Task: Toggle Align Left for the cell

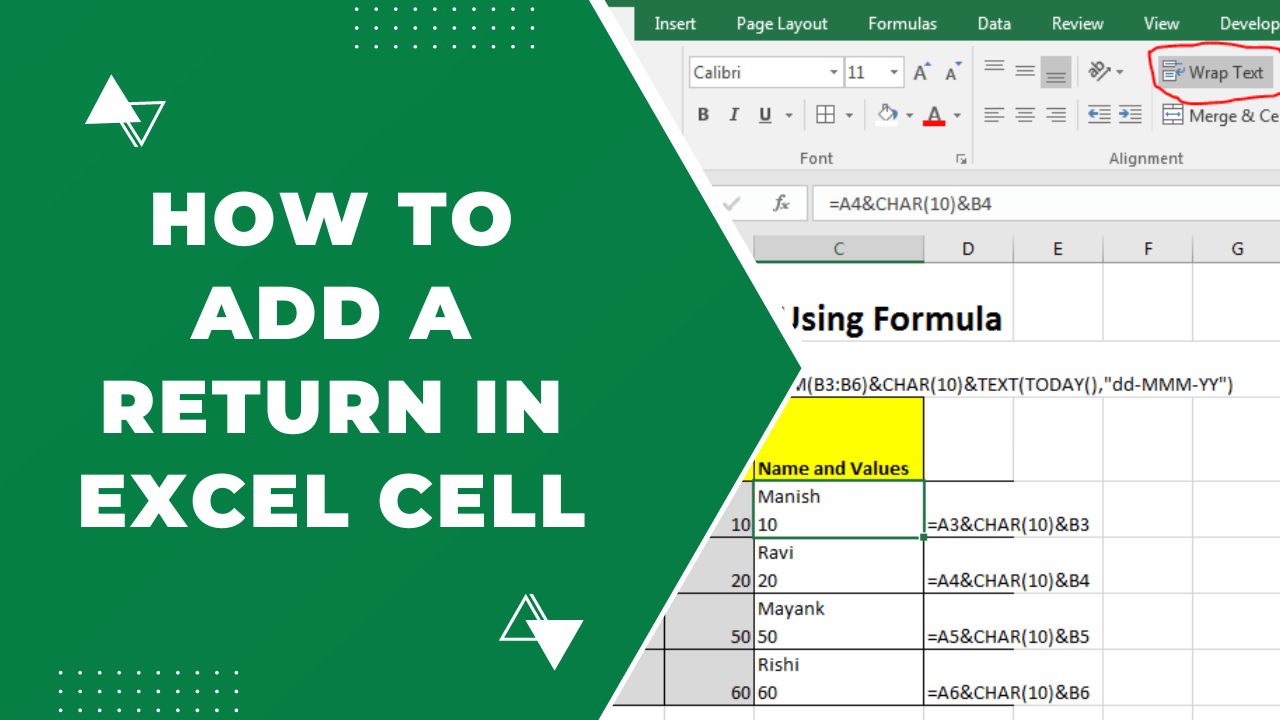Action: tap(993, 114)
